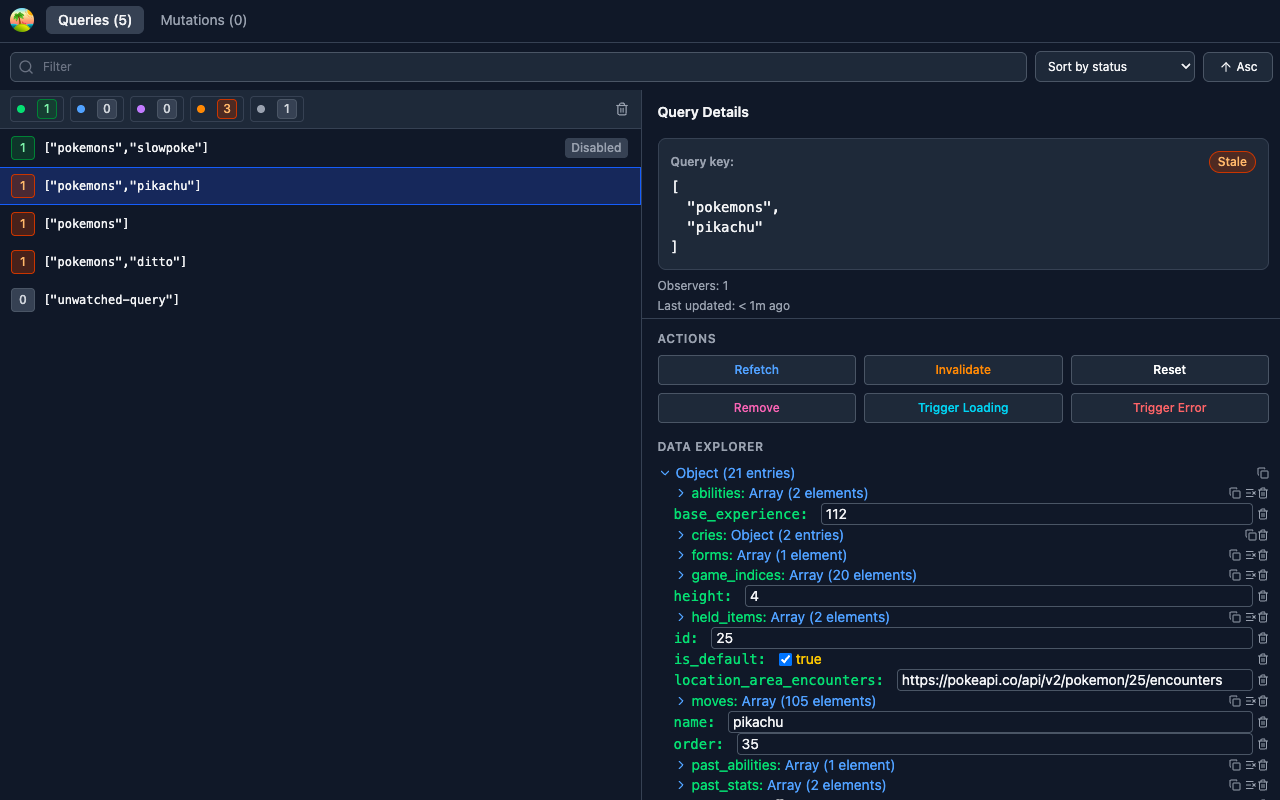Focus the Filter search field
This screenshot has width=1280, height=800.
(x=518, y=67)
